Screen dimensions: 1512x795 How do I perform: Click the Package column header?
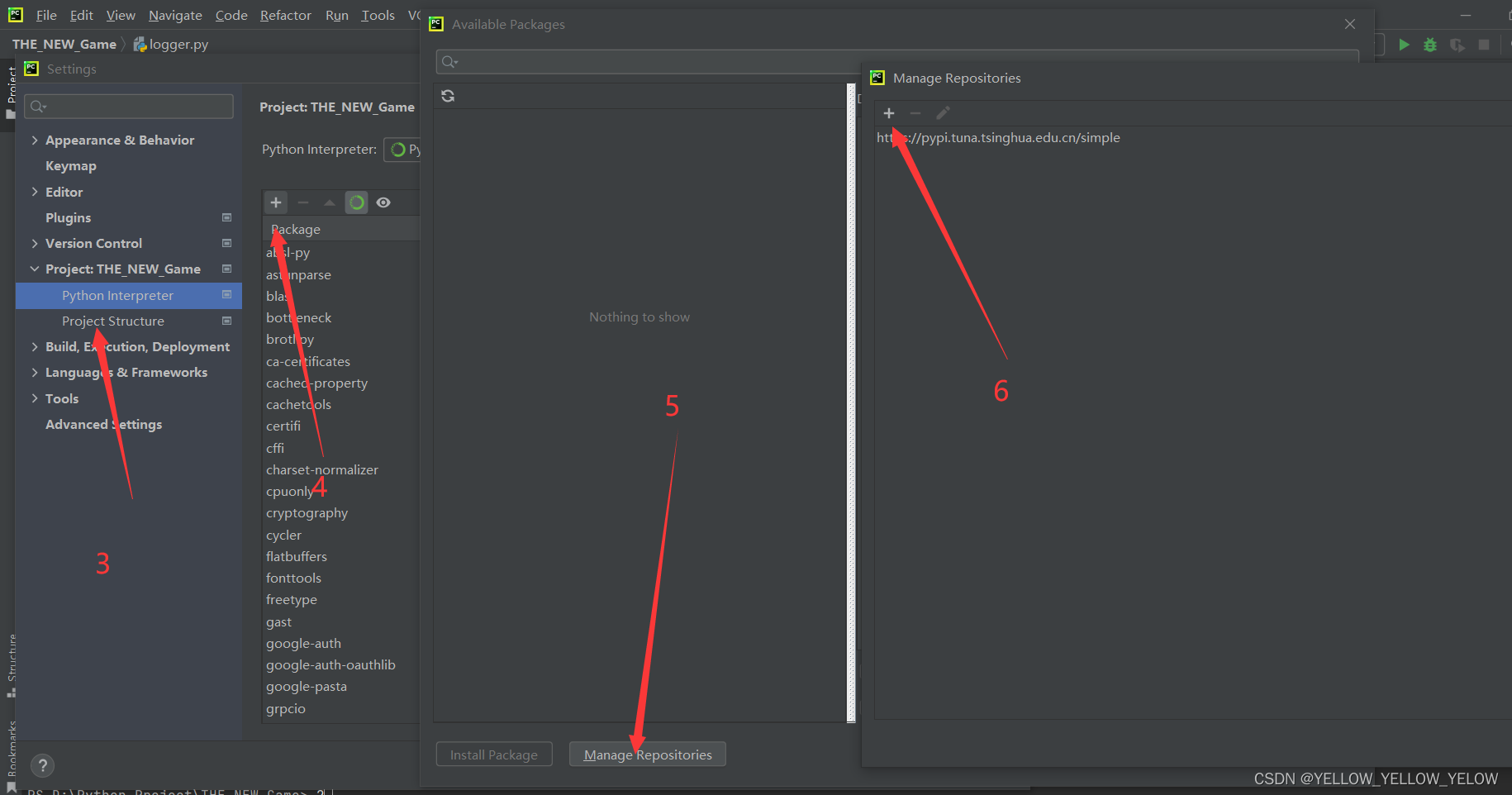342,229
